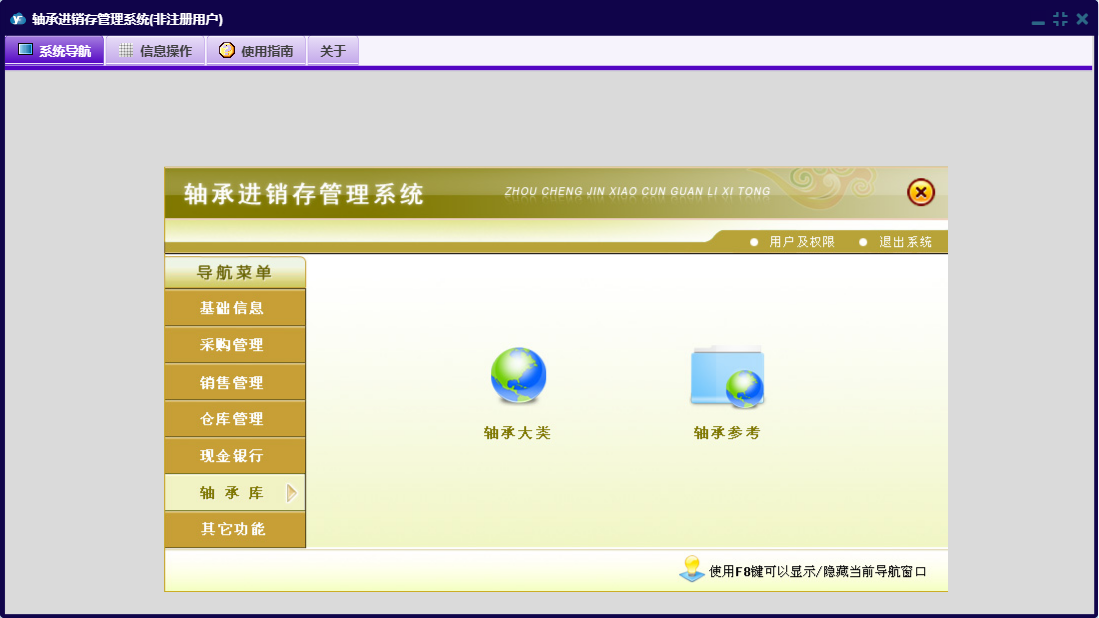Select 现金银行 in navigation menu

coord(235,456)
